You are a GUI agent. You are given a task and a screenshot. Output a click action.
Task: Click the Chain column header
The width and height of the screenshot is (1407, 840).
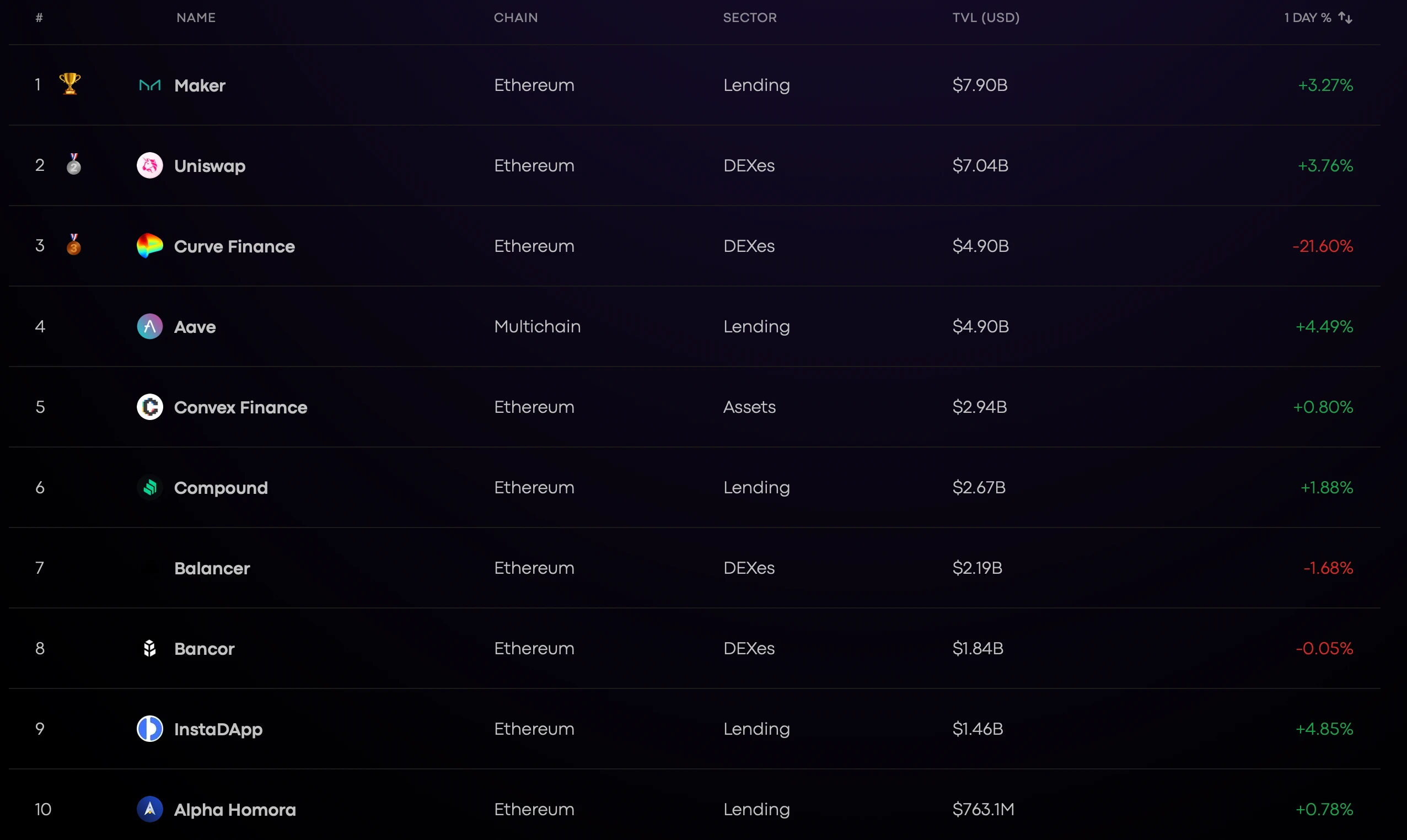[515, 18]
